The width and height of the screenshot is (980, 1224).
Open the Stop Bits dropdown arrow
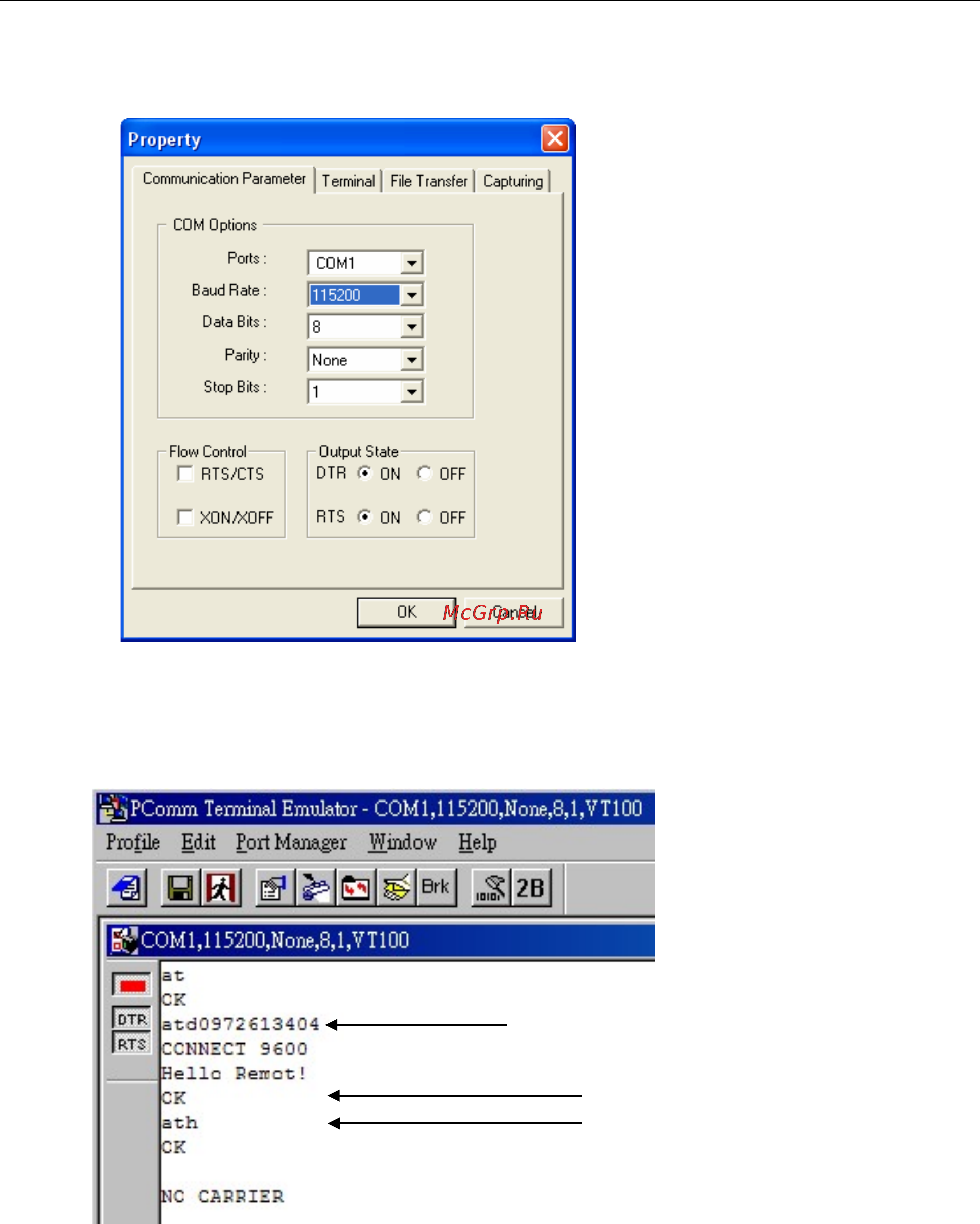pyautogui.click(x=411, y=391)
